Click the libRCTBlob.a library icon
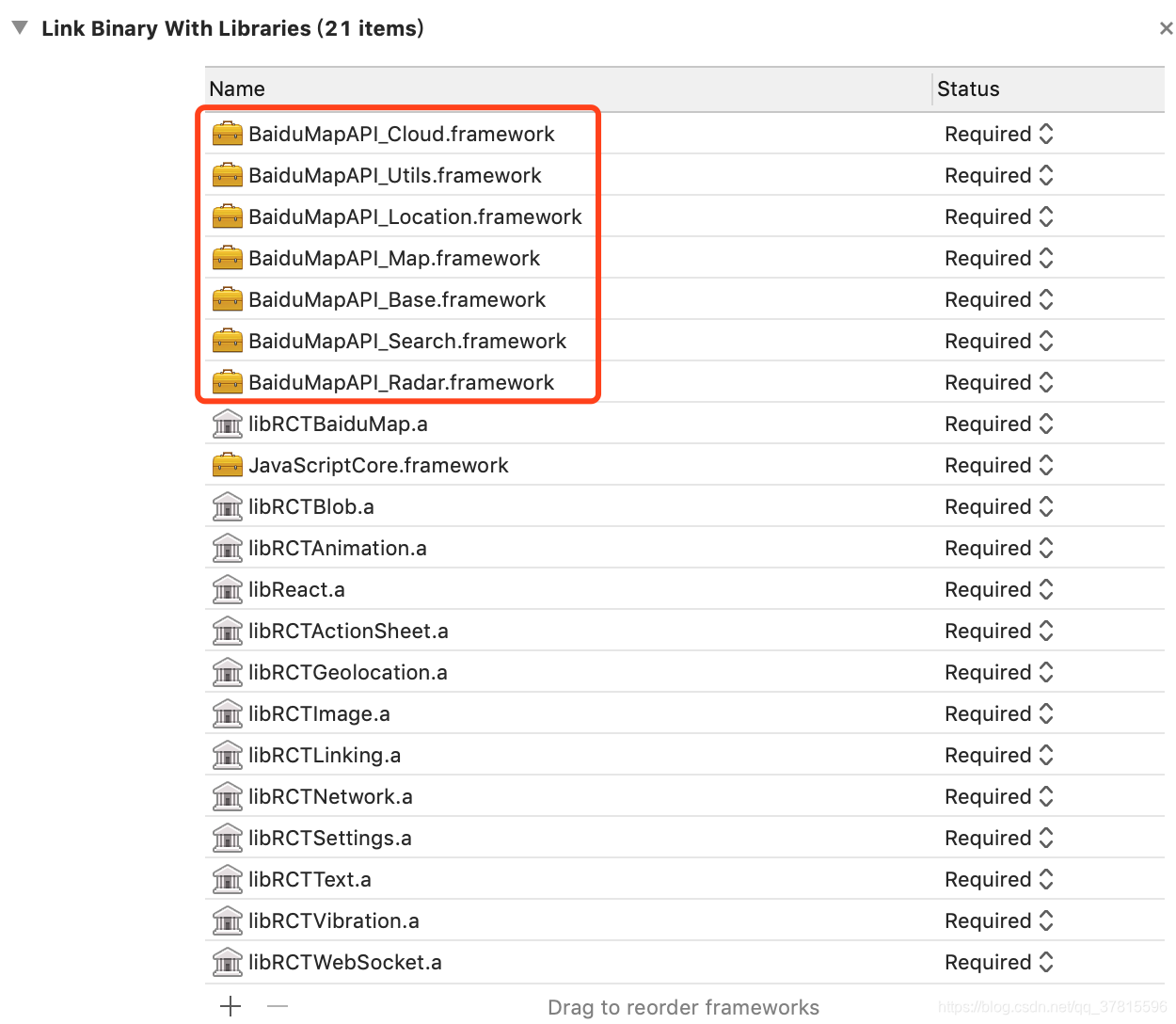 228,506
